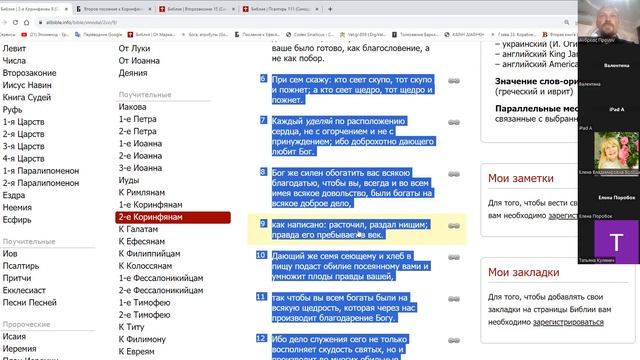
Task: Open the book Есфирь
Action: coord(17,220)
